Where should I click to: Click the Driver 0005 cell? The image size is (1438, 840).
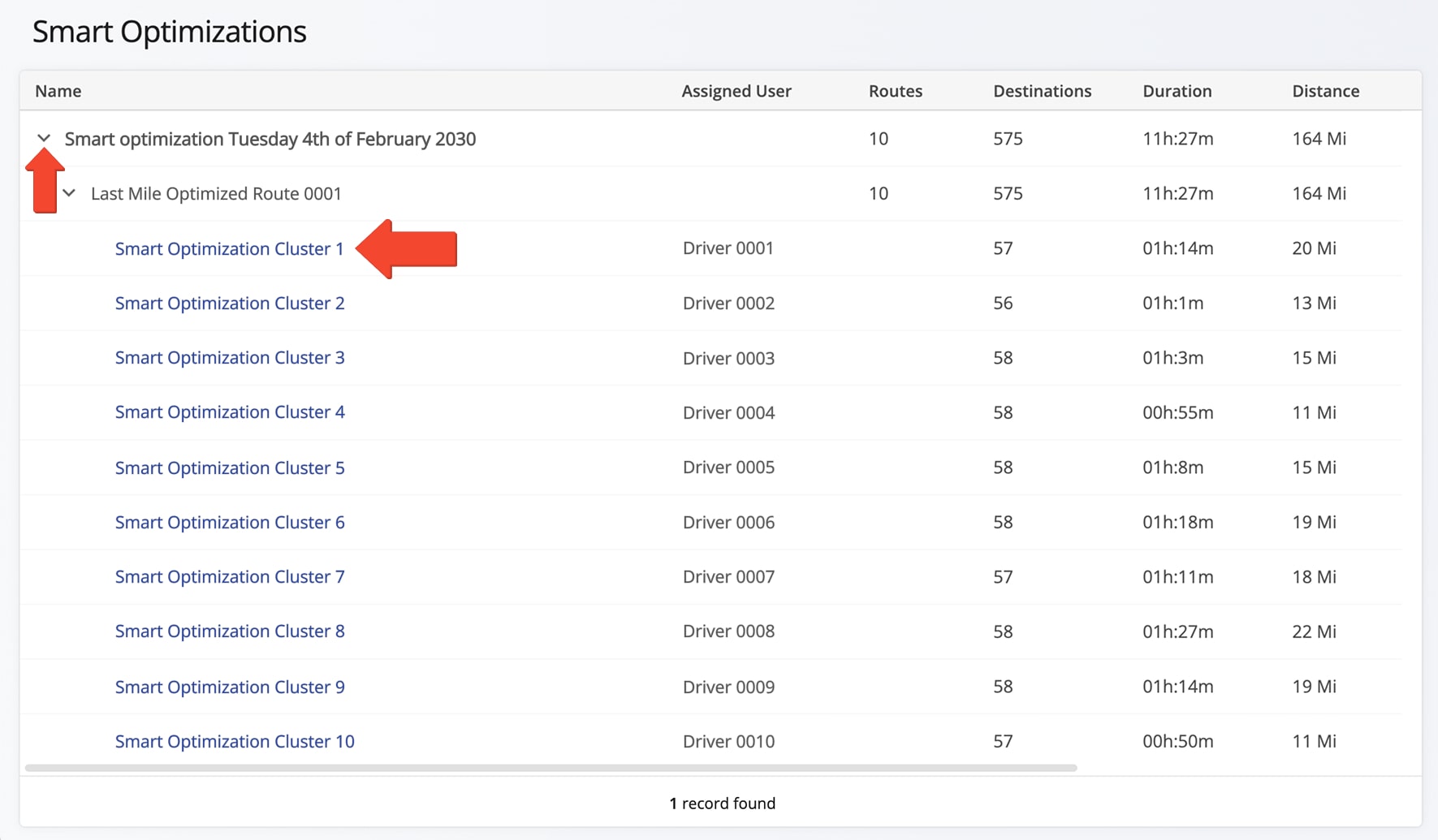coord(728,467)
